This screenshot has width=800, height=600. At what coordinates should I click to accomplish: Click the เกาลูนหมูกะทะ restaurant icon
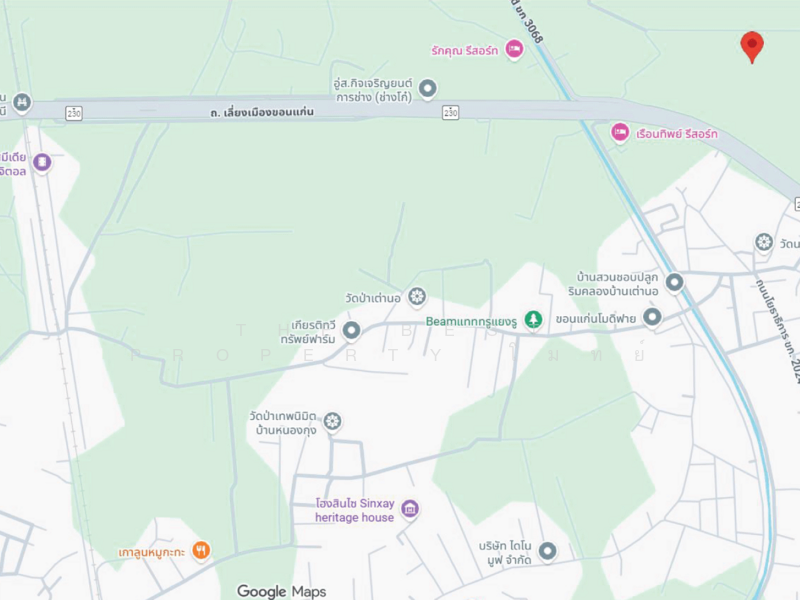click(x=201, y=551)
